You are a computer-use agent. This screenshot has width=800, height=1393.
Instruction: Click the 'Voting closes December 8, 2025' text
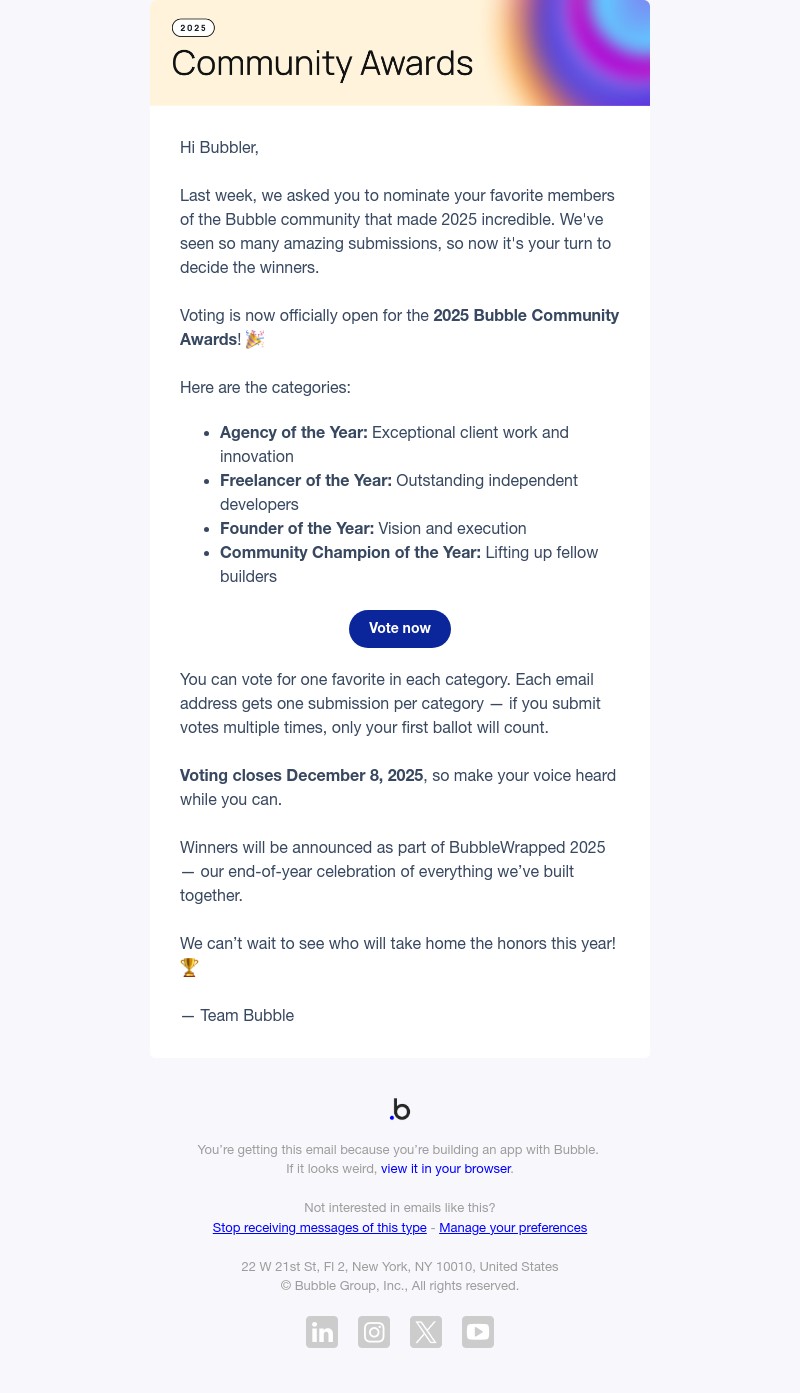[x=301, y=775]
